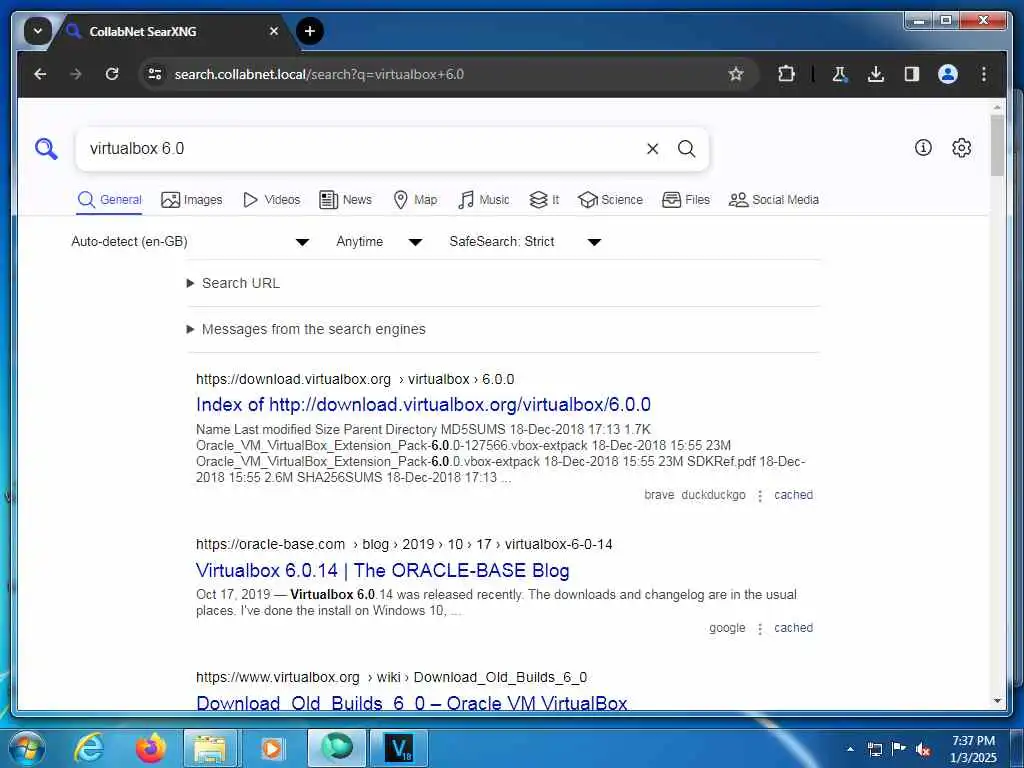Toggle browser side panel
This screenshot has height=768, width=1024.
click(912, 74)
